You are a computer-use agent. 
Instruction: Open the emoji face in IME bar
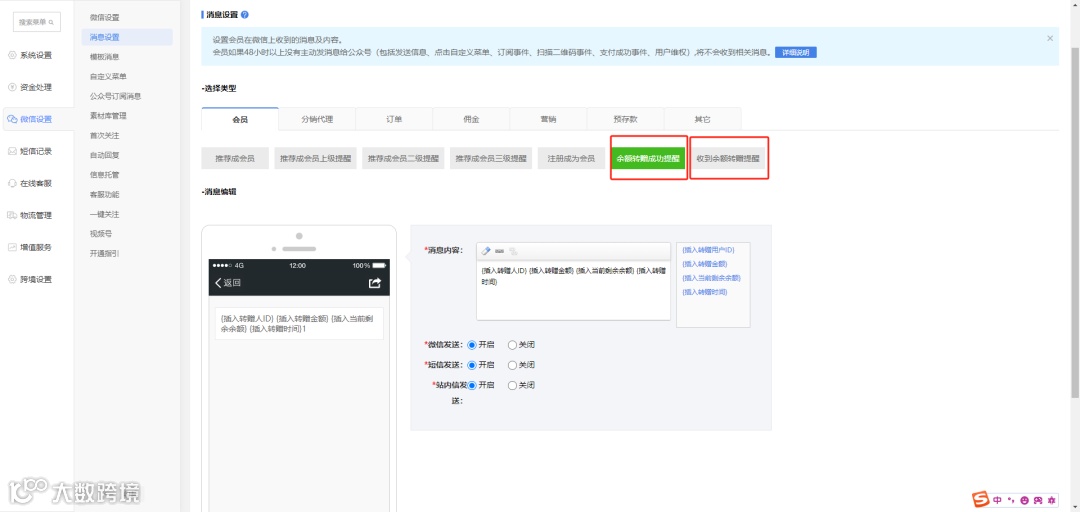coord(1024,500)
